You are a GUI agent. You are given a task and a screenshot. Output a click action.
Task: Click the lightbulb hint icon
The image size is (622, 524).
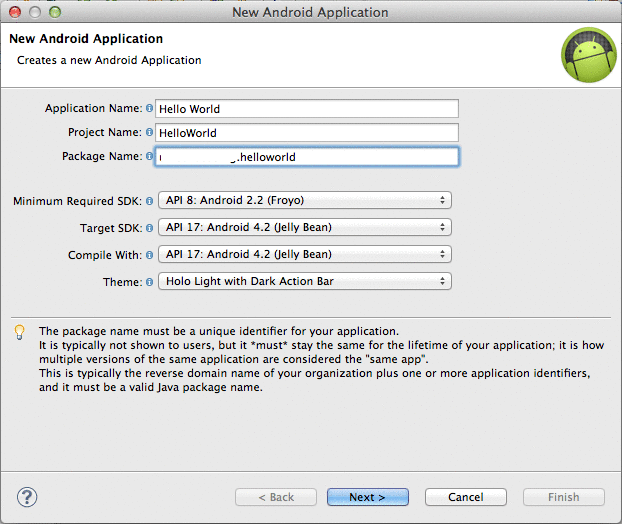coord(19,332)
